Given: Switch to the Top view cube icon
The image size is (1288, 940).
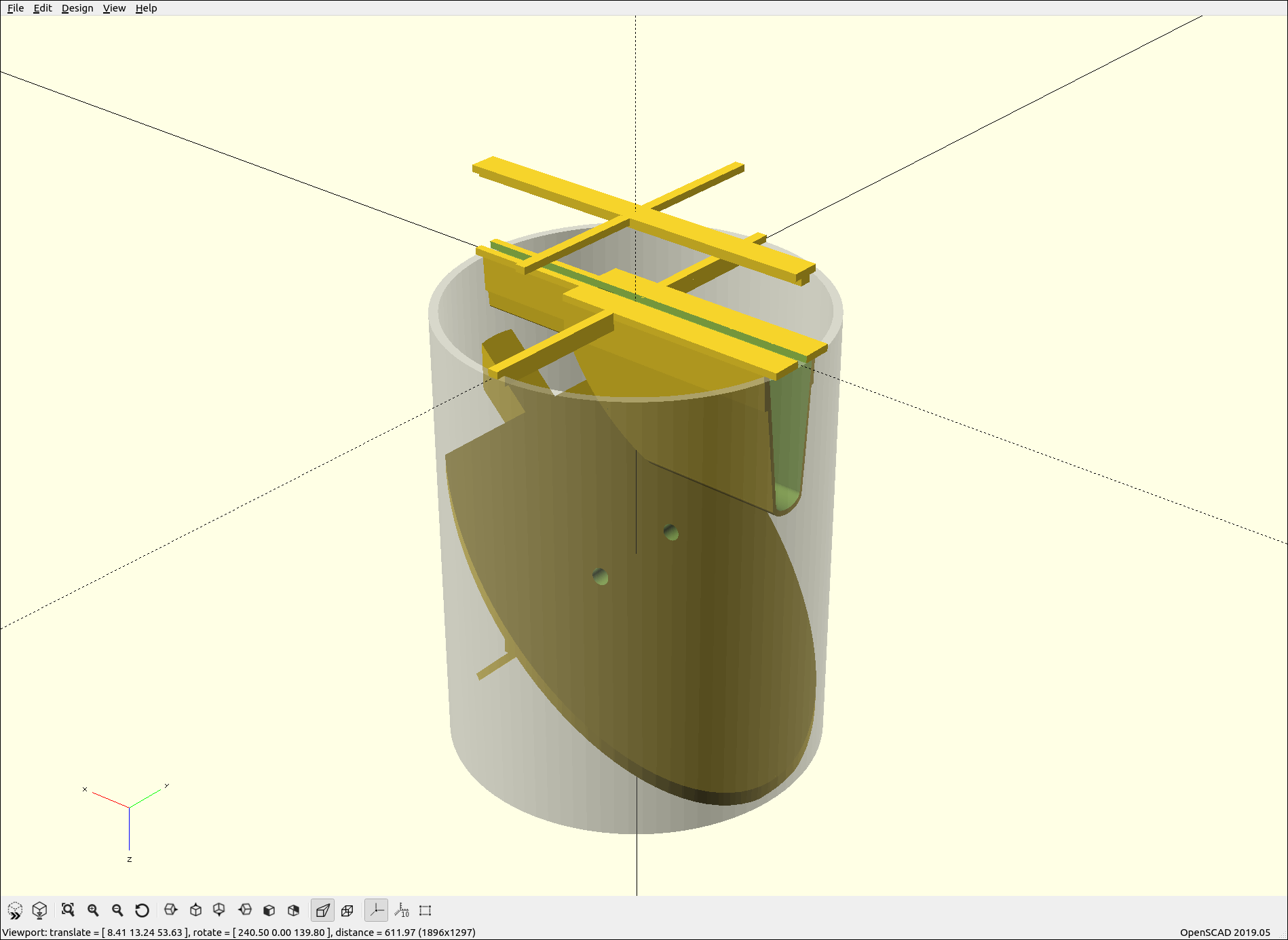Looking at the screenshot, I should 195,910.
